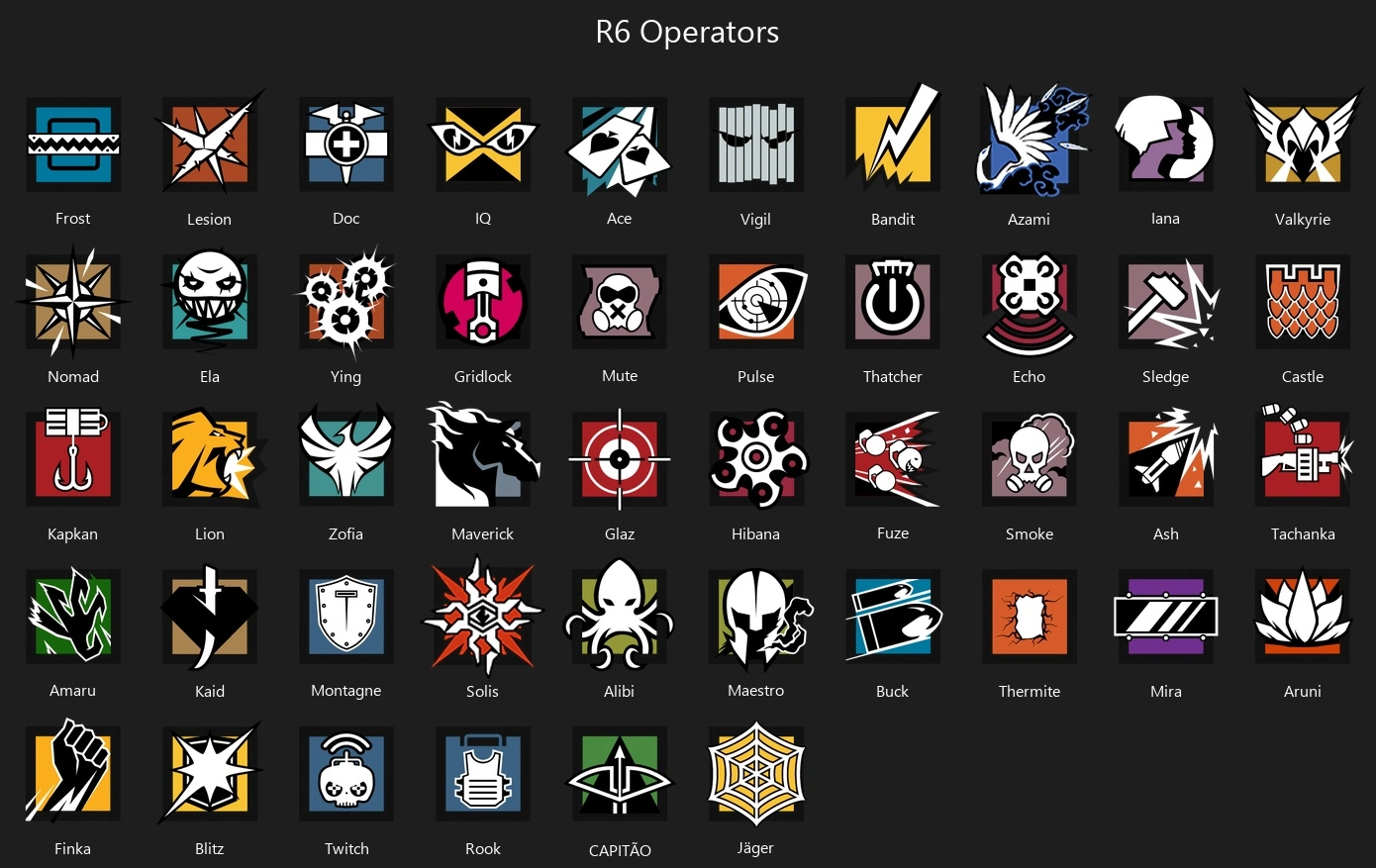Screen dimensions: 1376x868
Task: Click Gridlock's piston icon
Action: (483, 302)
